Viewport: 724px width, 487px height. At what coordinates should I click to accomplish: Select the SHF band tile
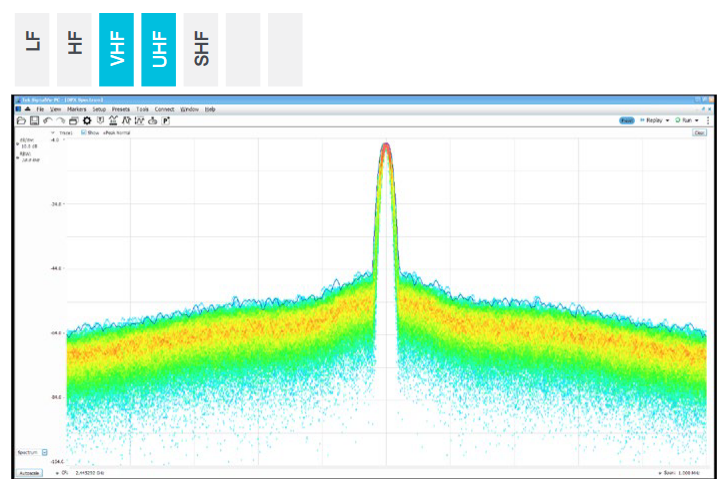[201, 49]
